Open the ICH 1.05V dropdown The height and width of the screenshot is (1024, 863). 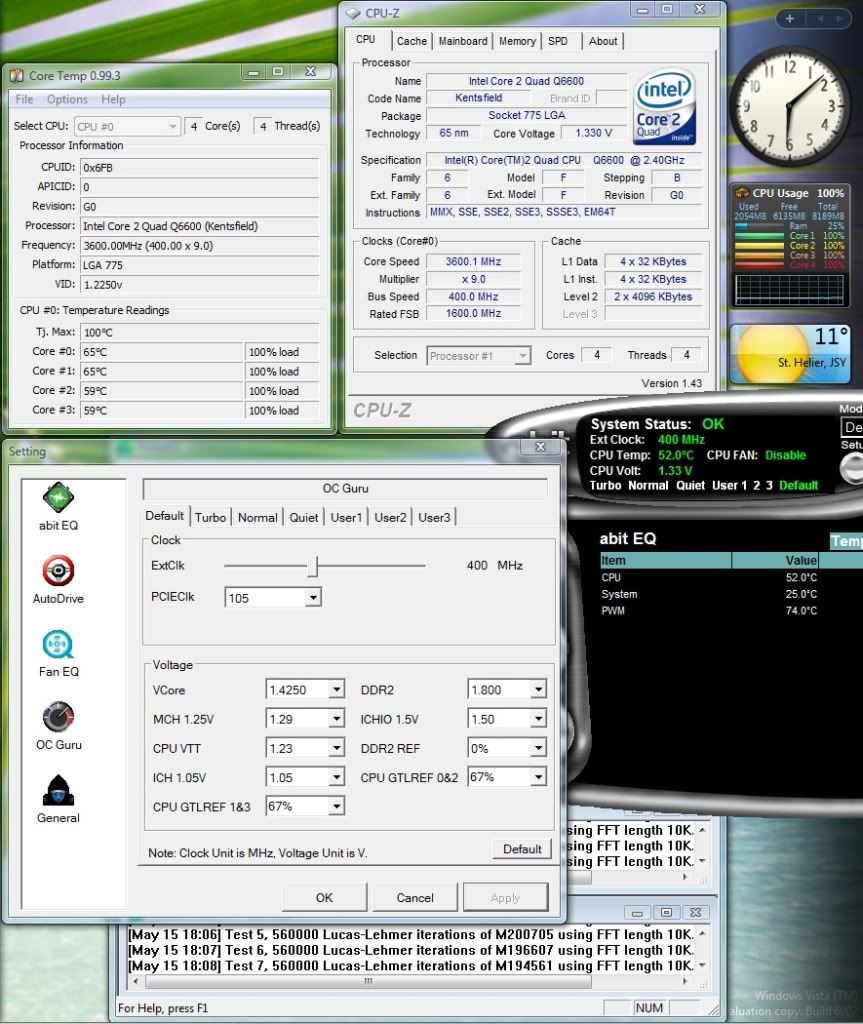(x=336, y=777)
